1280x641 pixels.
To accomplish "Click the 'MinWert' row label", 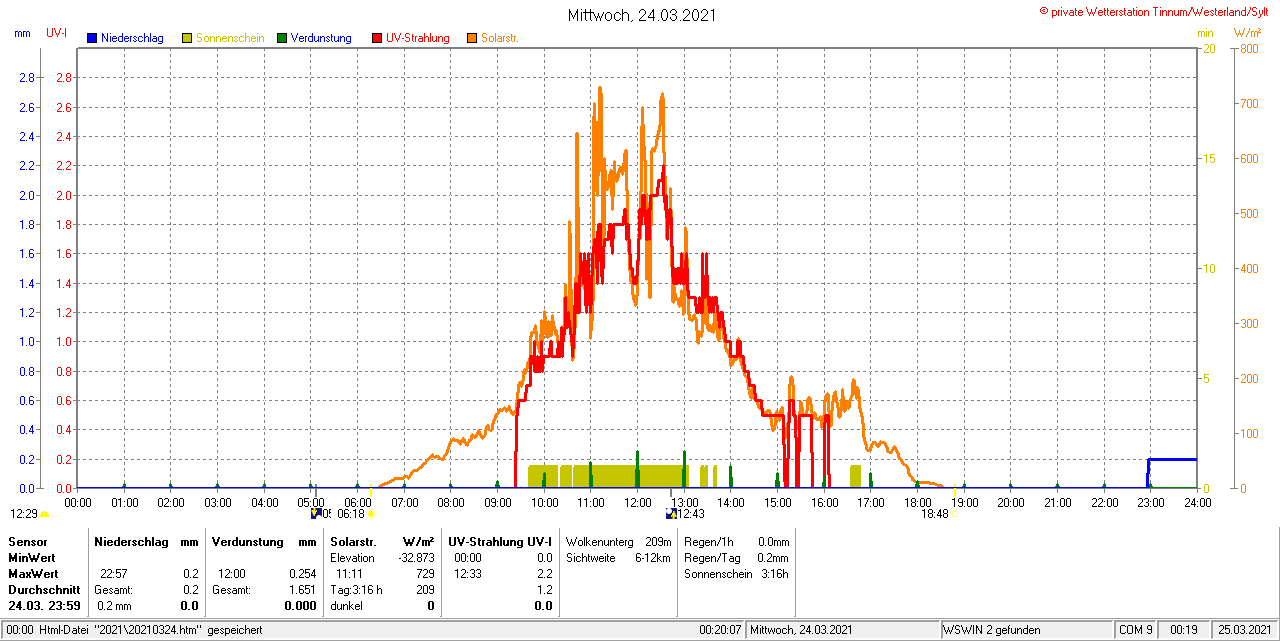I will [31, 558].
